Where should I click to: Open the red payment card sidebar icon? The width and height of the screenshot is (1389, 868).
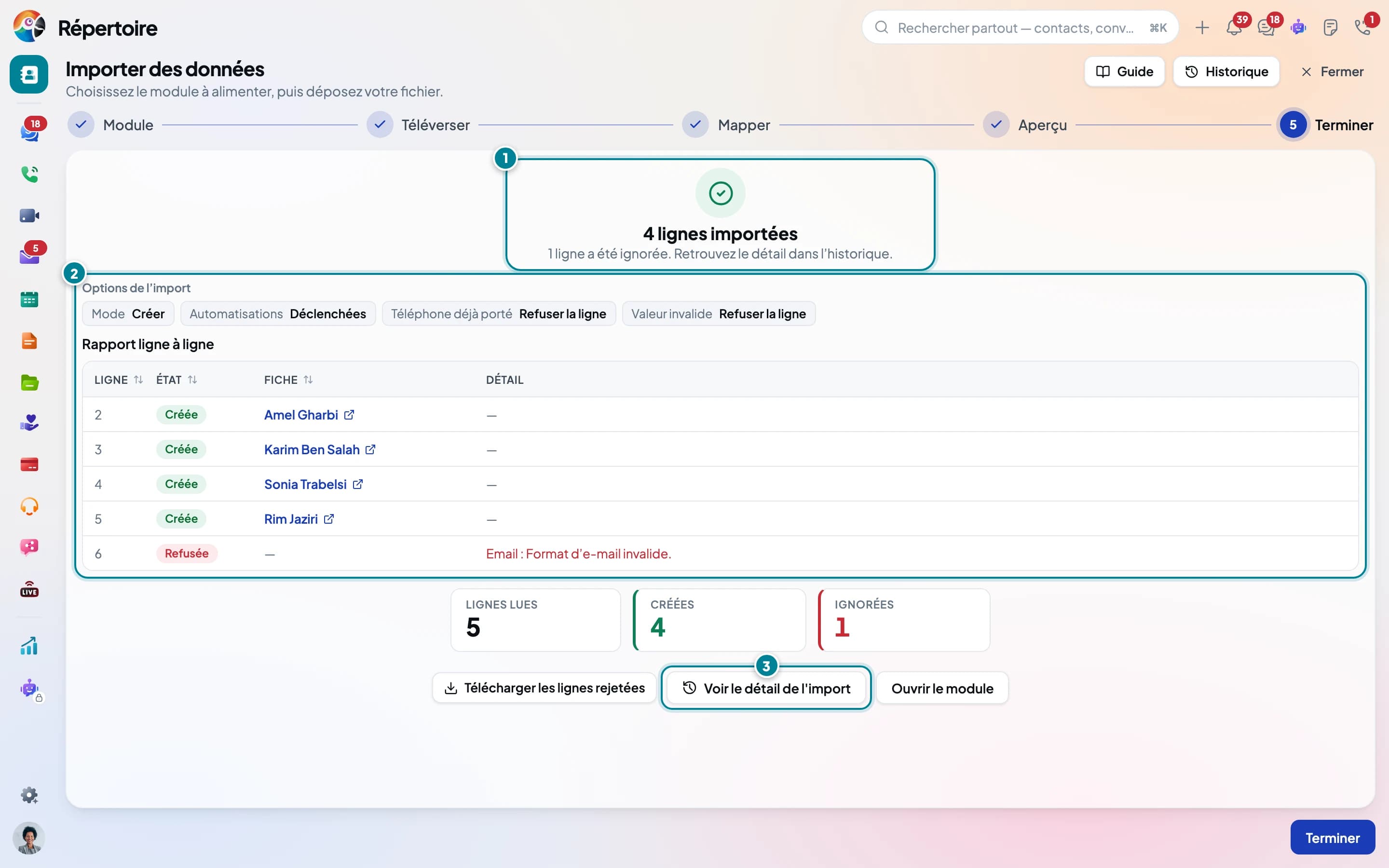point(29,464)
